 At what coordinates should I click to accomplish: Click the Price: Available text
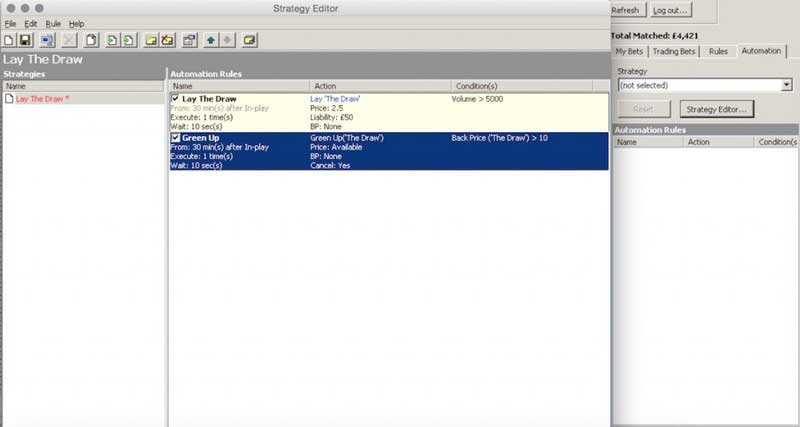click(x=336, y=147)
